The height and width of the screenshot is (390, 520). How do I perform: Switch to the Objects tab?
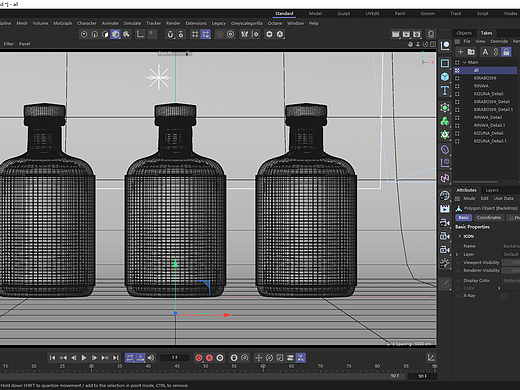click(464, 33)
